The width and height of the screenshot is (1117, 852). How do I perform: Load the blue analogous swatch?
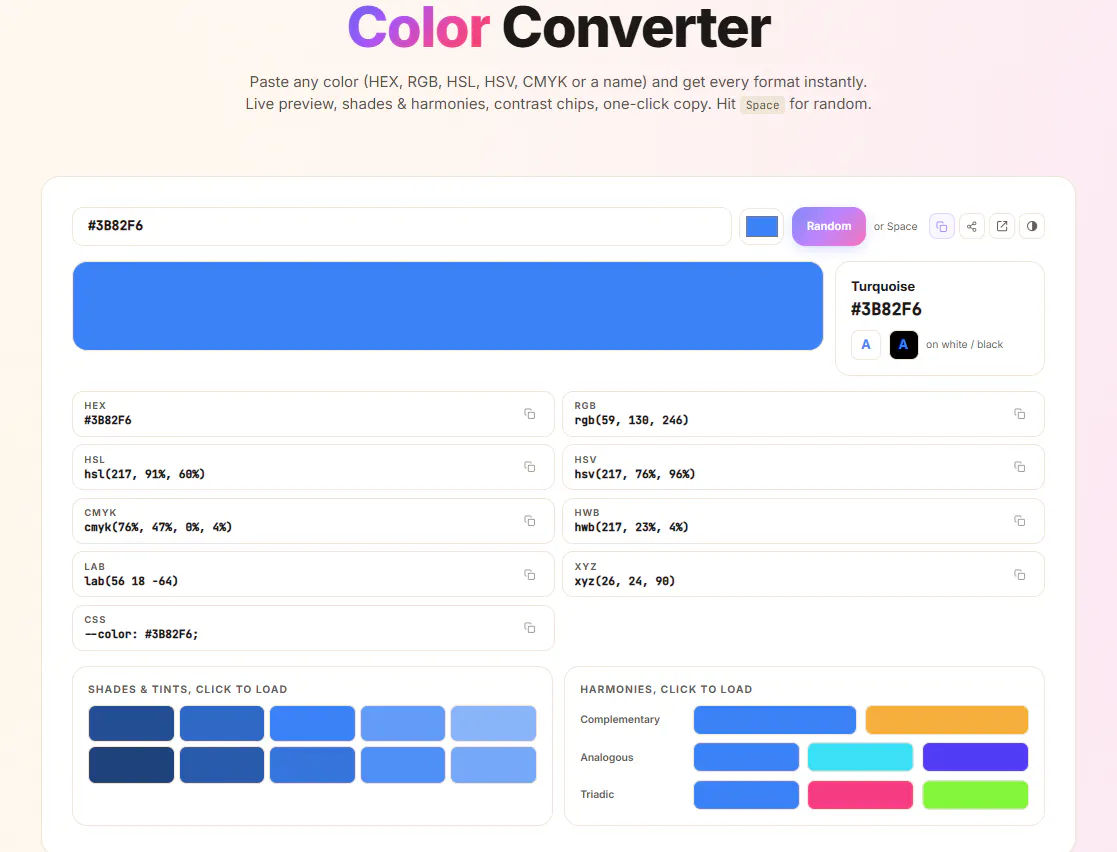click(746, 757)
